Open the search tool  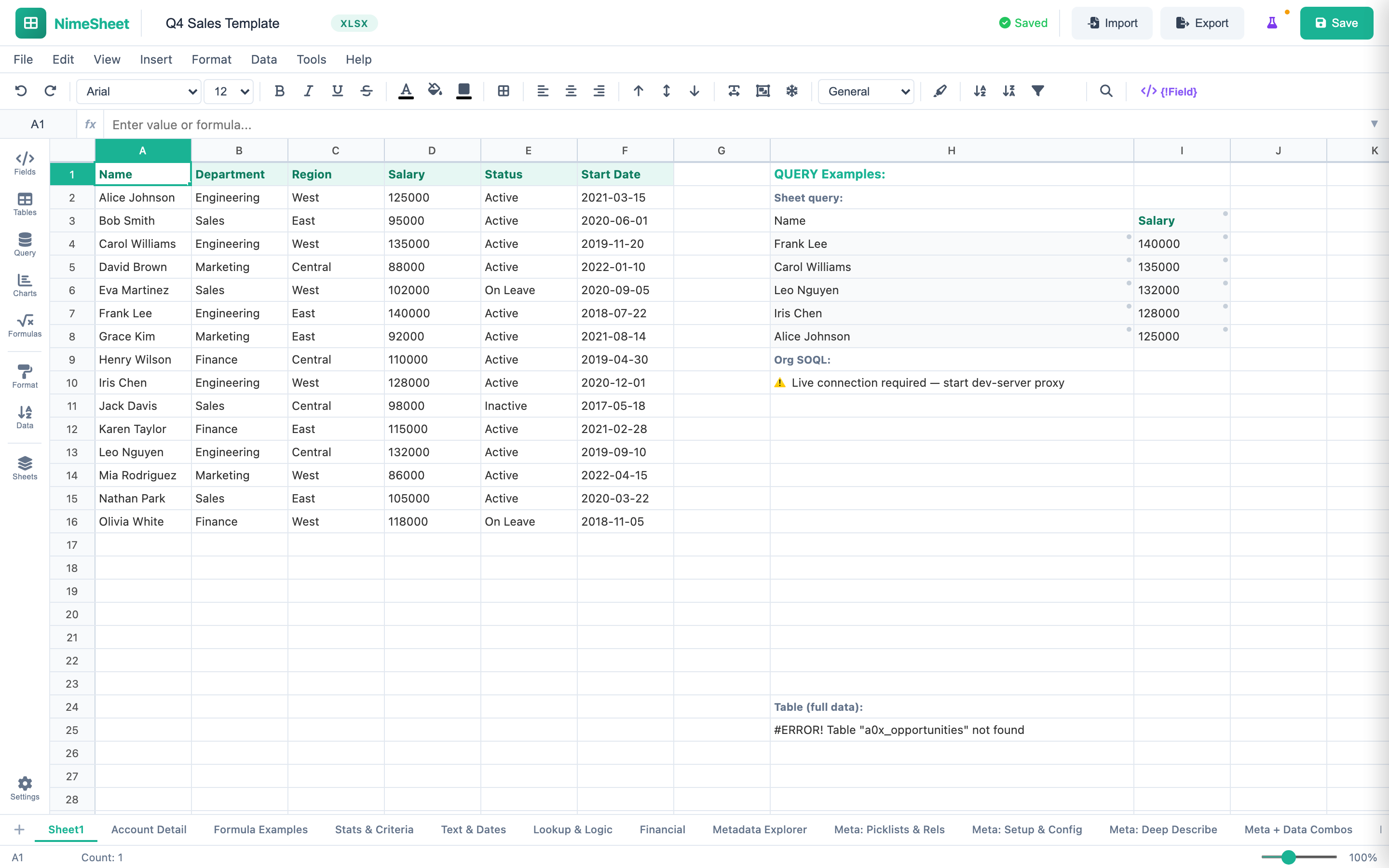click(1106, 91)
